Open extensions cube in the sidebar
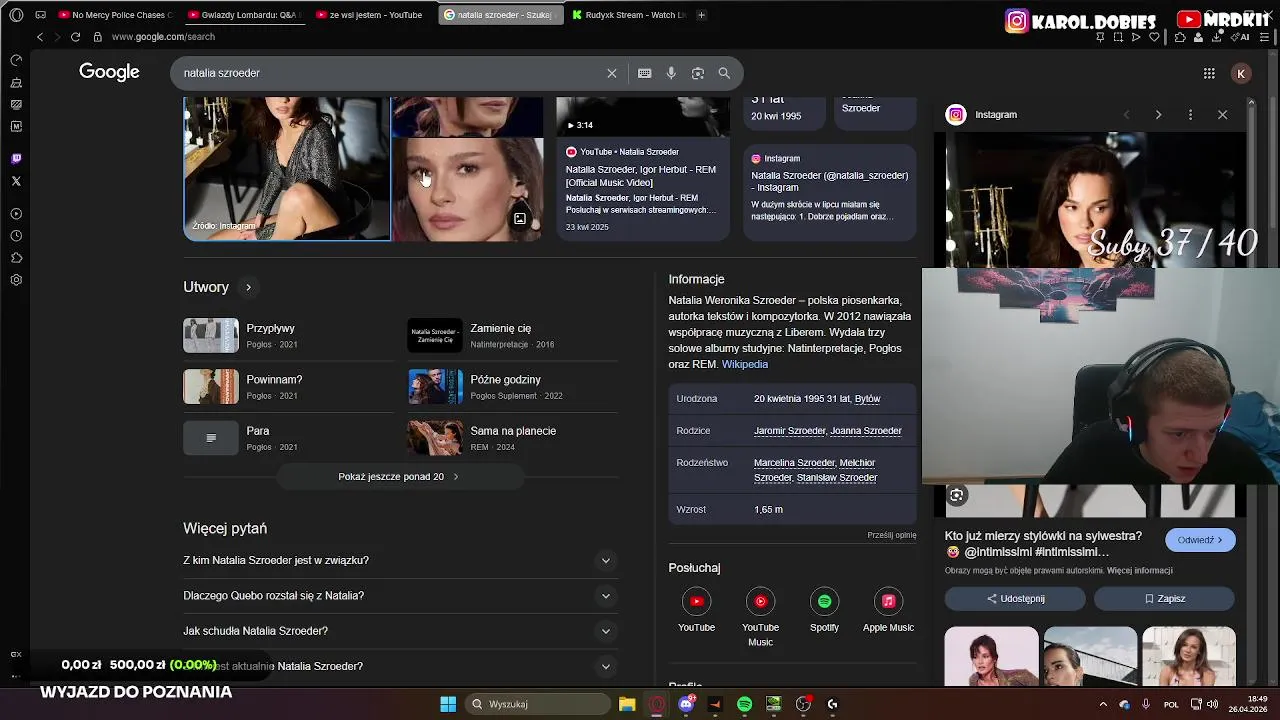 tap(16, 258)
